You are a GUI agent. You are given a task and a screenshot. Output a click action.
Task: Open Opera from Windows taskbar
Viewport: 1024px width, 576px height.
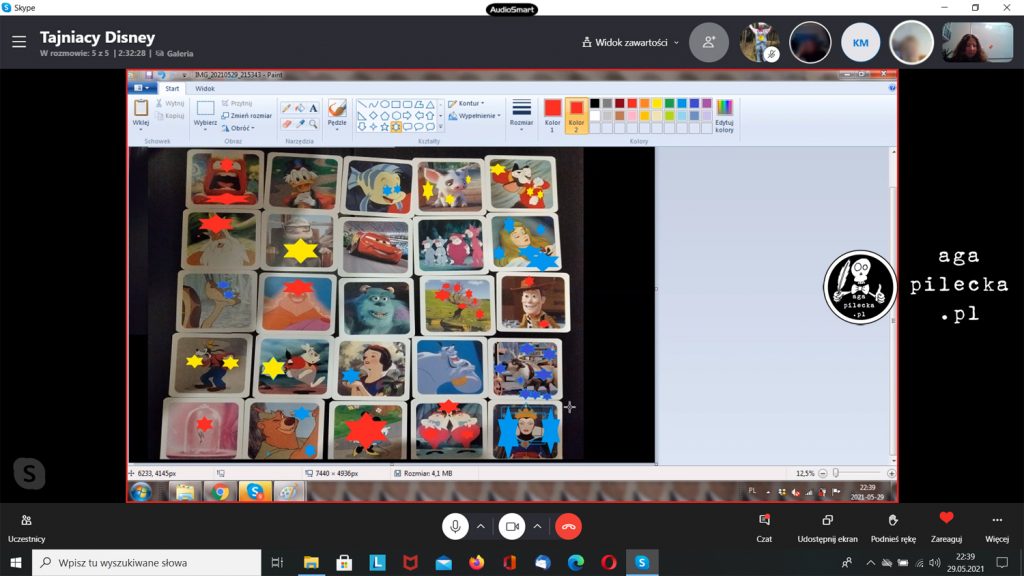(x=609, y=562)
